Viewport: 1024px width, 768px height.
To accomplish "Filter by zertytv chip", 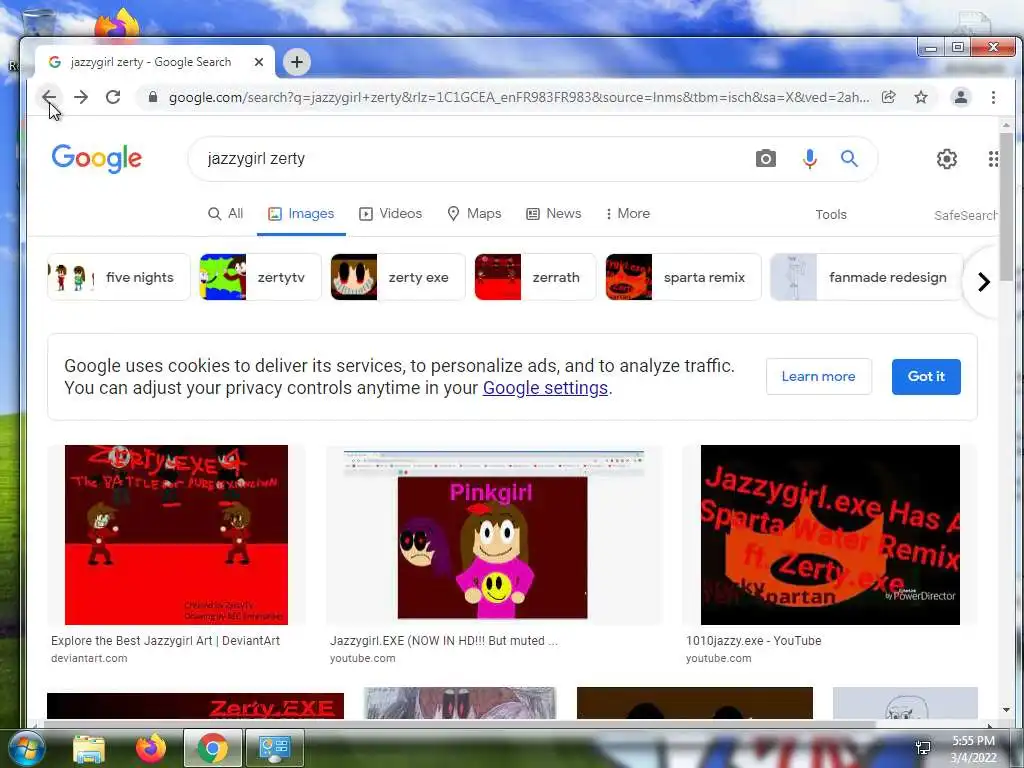I will coord(260,277).
